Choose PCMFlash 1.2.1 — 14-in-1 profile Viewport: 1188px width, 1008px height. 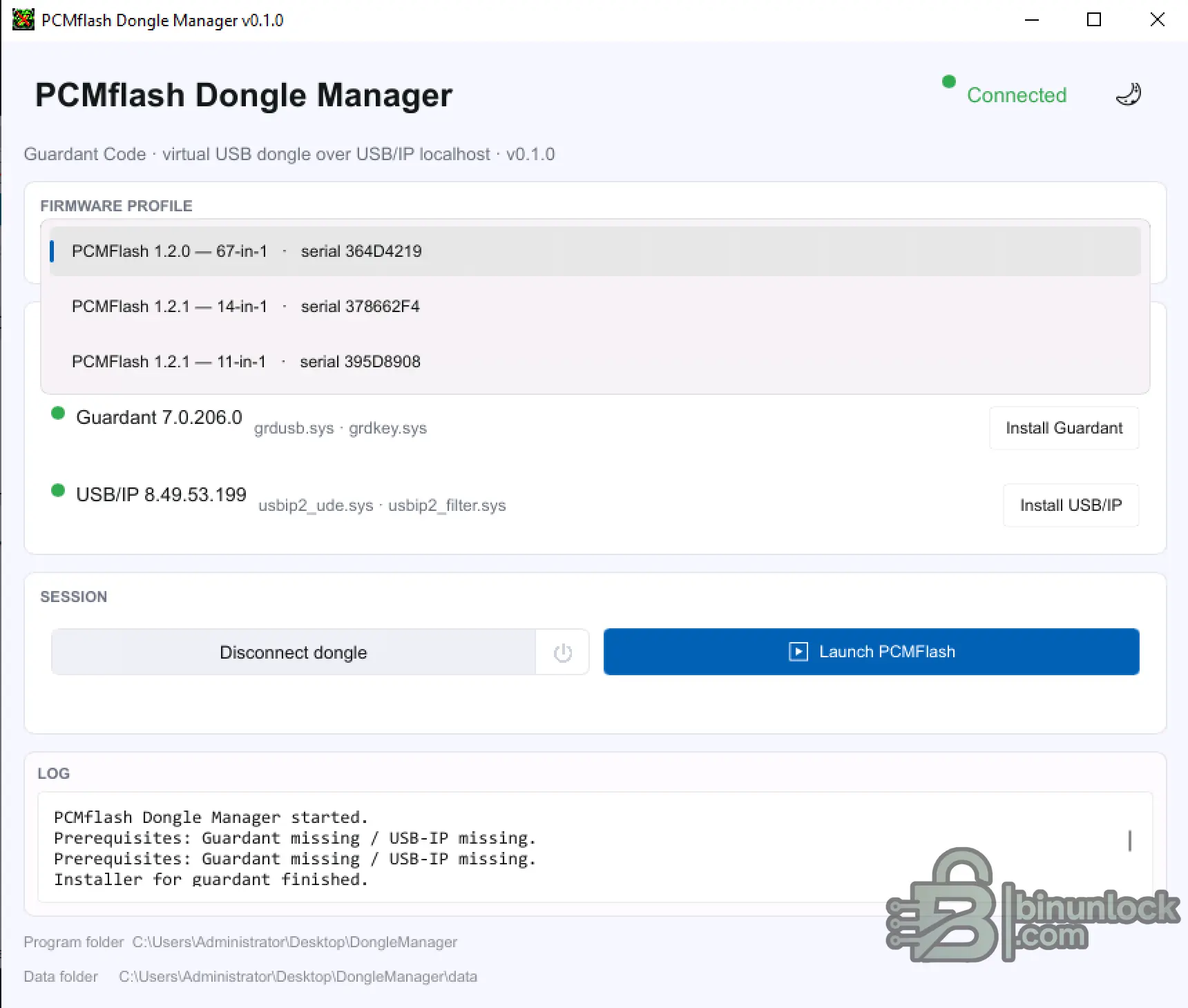595,307
